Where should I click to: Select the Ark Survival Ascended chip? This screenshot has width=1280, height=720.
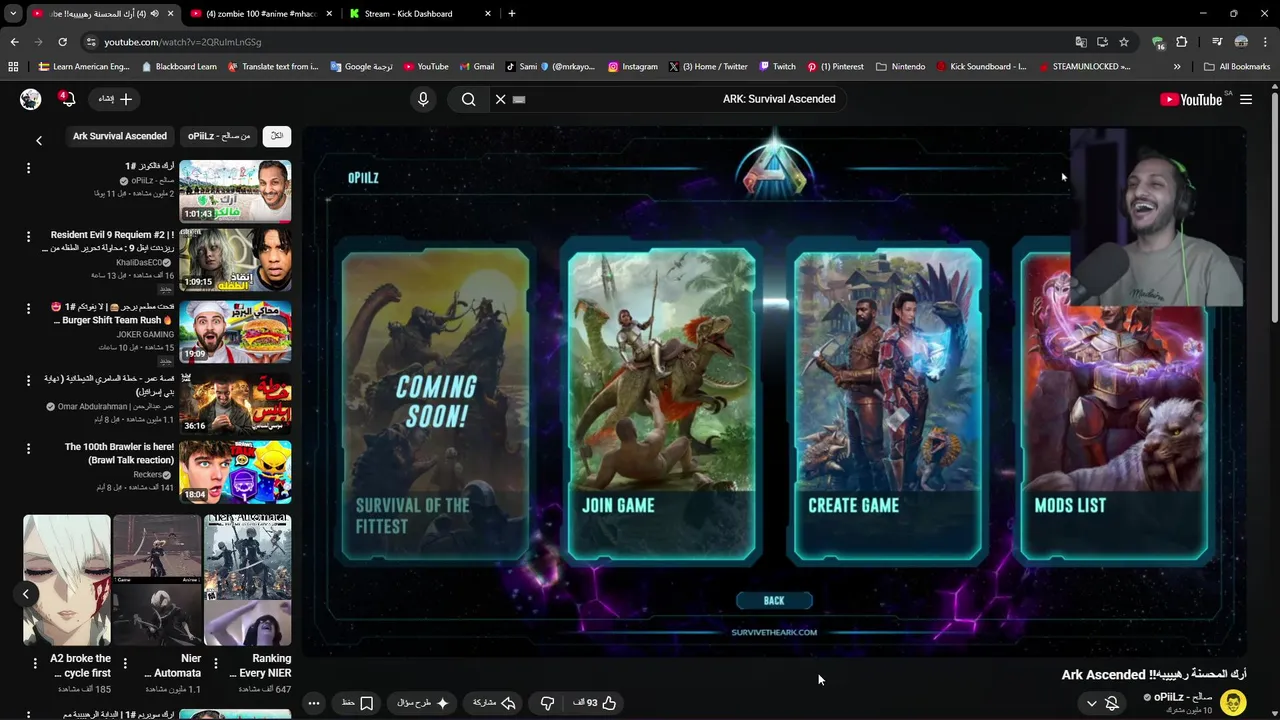pyautogui.click(x=119, y=136)
